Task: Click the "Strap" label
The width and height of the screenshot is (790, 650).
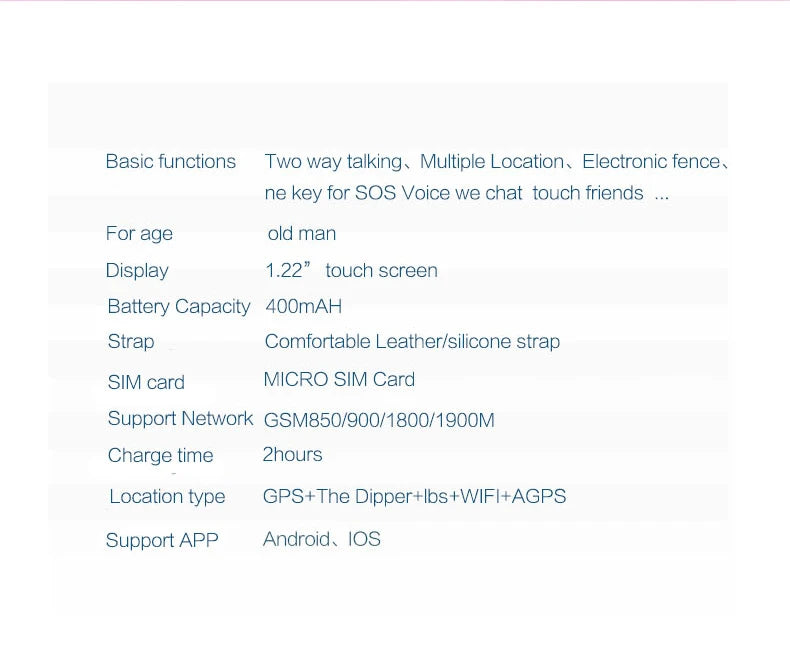Action: 131,342
